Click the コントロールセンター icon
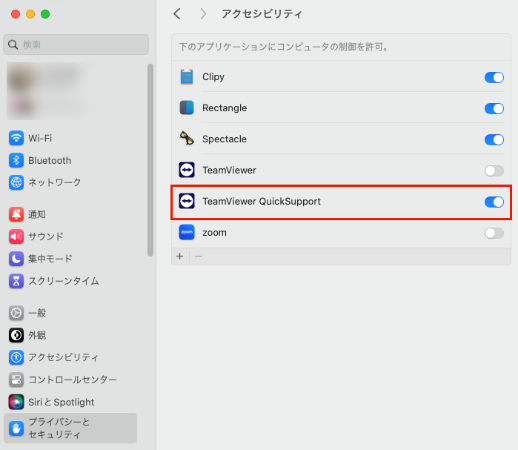This screenshot has height=450, width=518. pyautogui.click(x=16, y=380)
